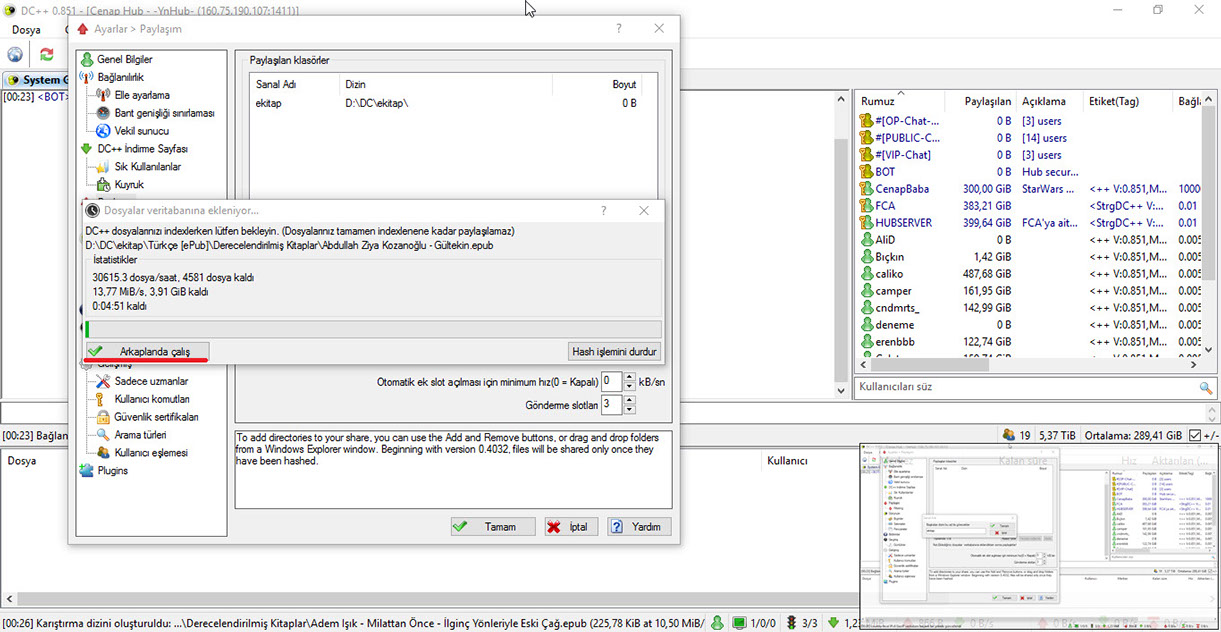The width and height of the screenshot is (1221, 632).
Task: Switch to the System tab in main window
Action: 35,80
